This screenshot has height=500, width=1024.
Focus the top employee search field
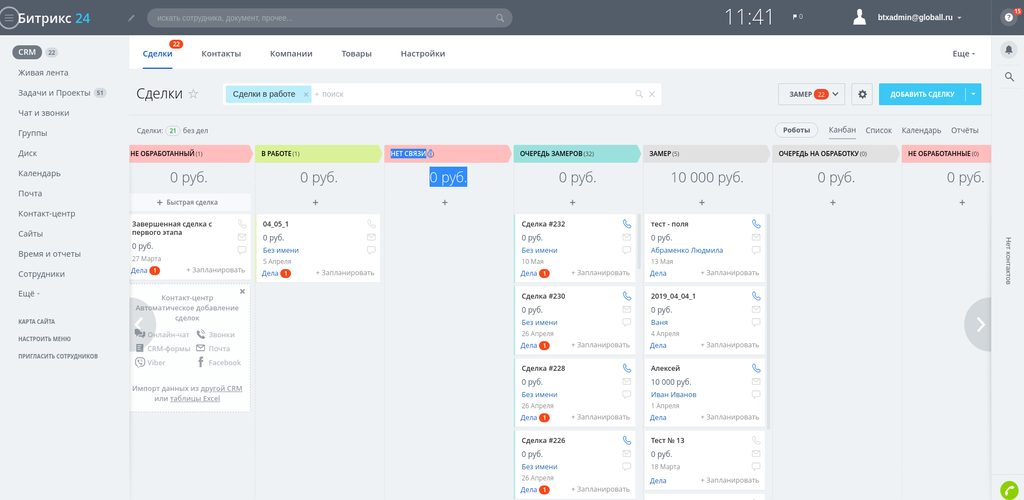point(330,18)
